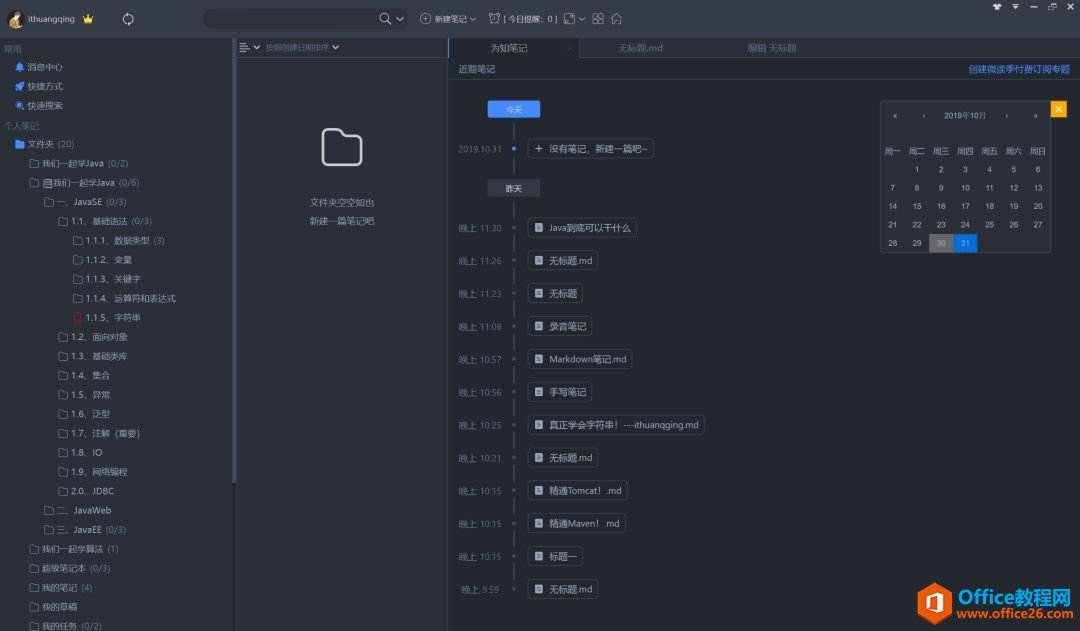The height and width of the screenshot is (631, 1080).
Task: Go to next month in calendar
Action: (x=1006, y=116)
